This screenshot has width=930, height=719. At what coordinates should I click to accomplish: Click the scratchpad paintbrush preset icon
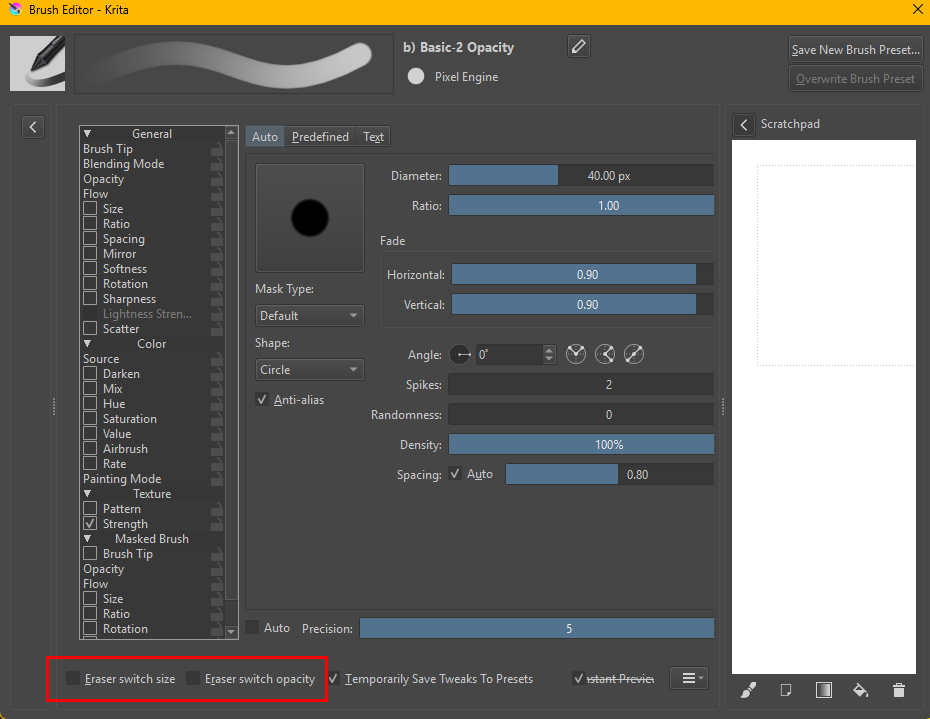click(749, 690)
